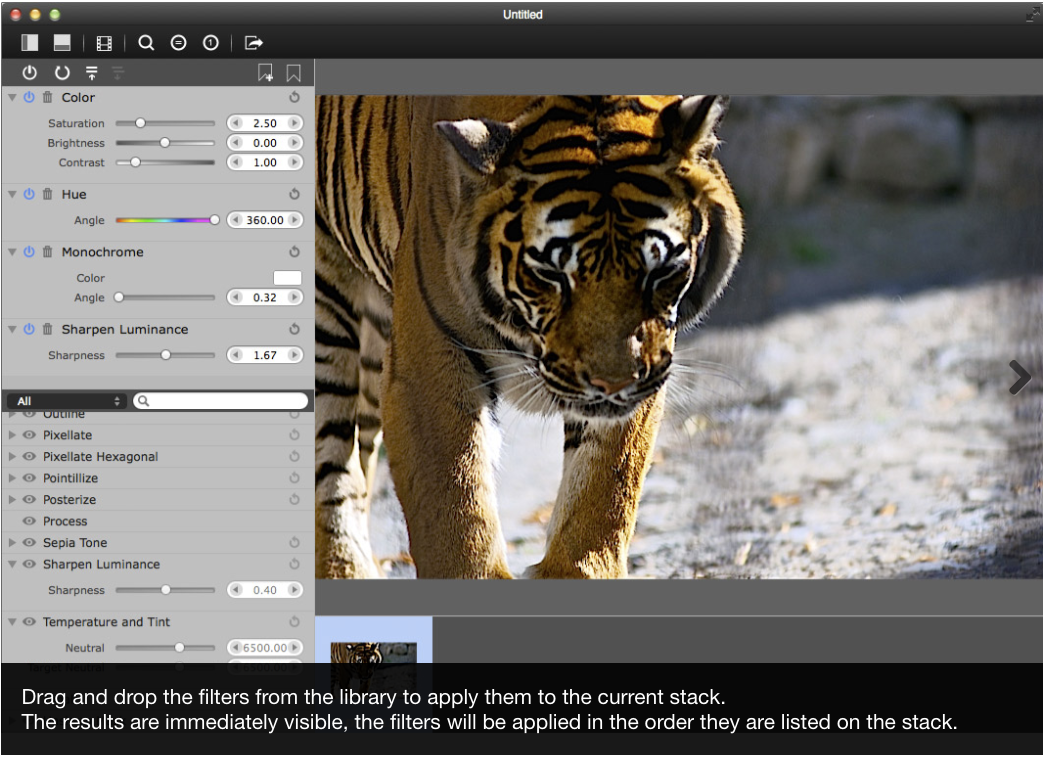Reset the Pixellate library filter
The height and width of the screenshot is (757, 1045).
(x=295, y=434)
